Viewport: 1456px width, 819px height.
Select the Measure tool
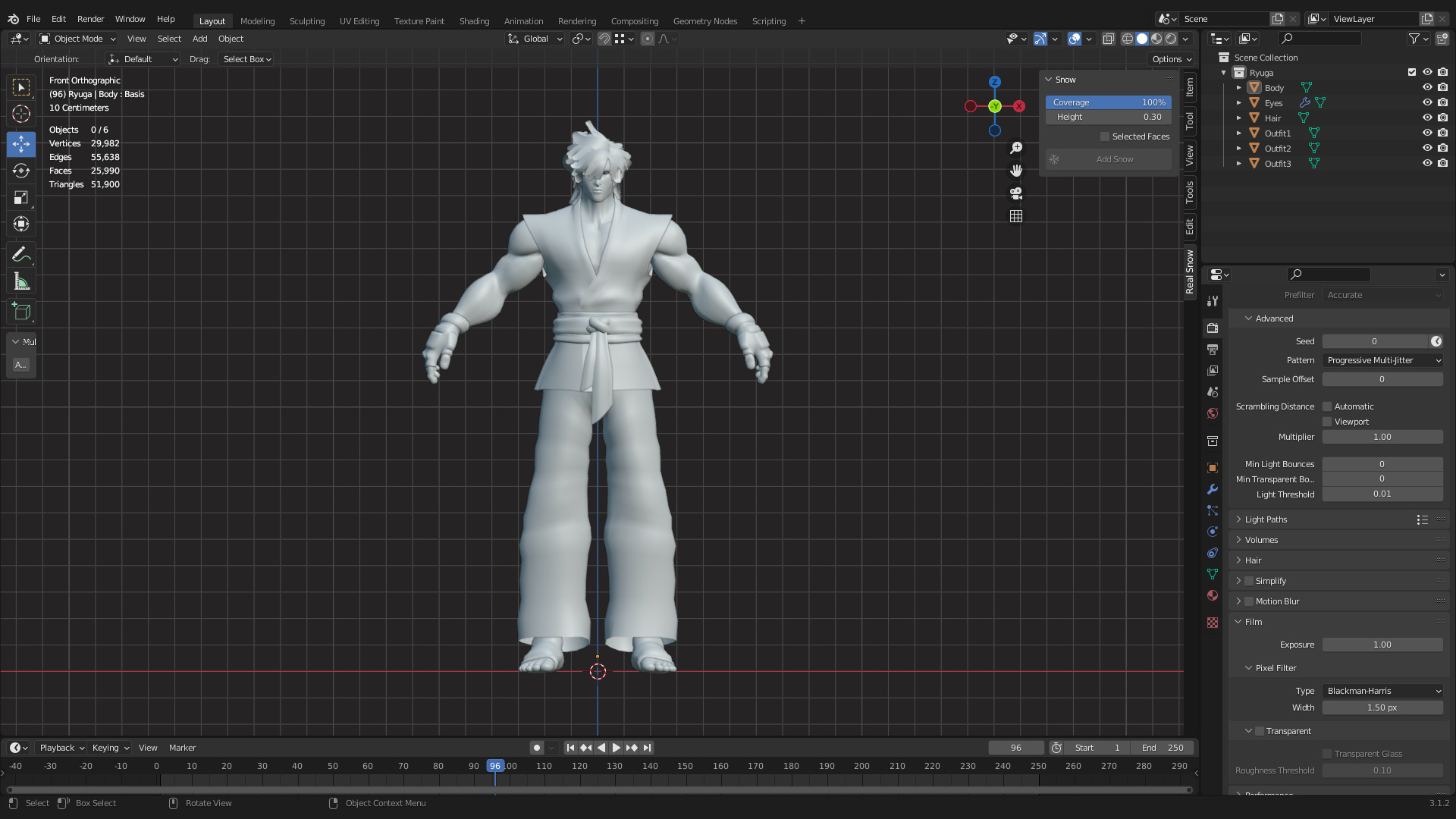tap(21, 282)
